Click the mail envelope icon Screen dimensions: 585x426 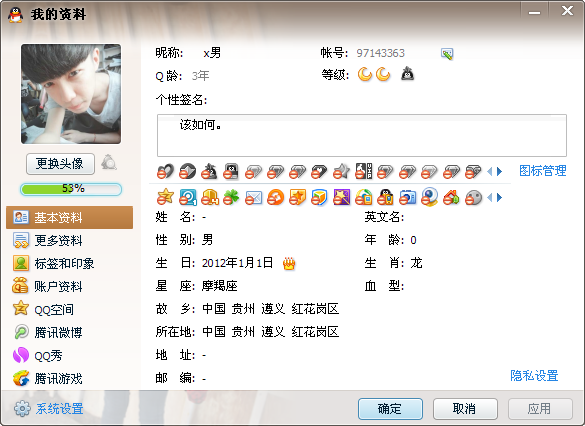click(x=253, y=198)
